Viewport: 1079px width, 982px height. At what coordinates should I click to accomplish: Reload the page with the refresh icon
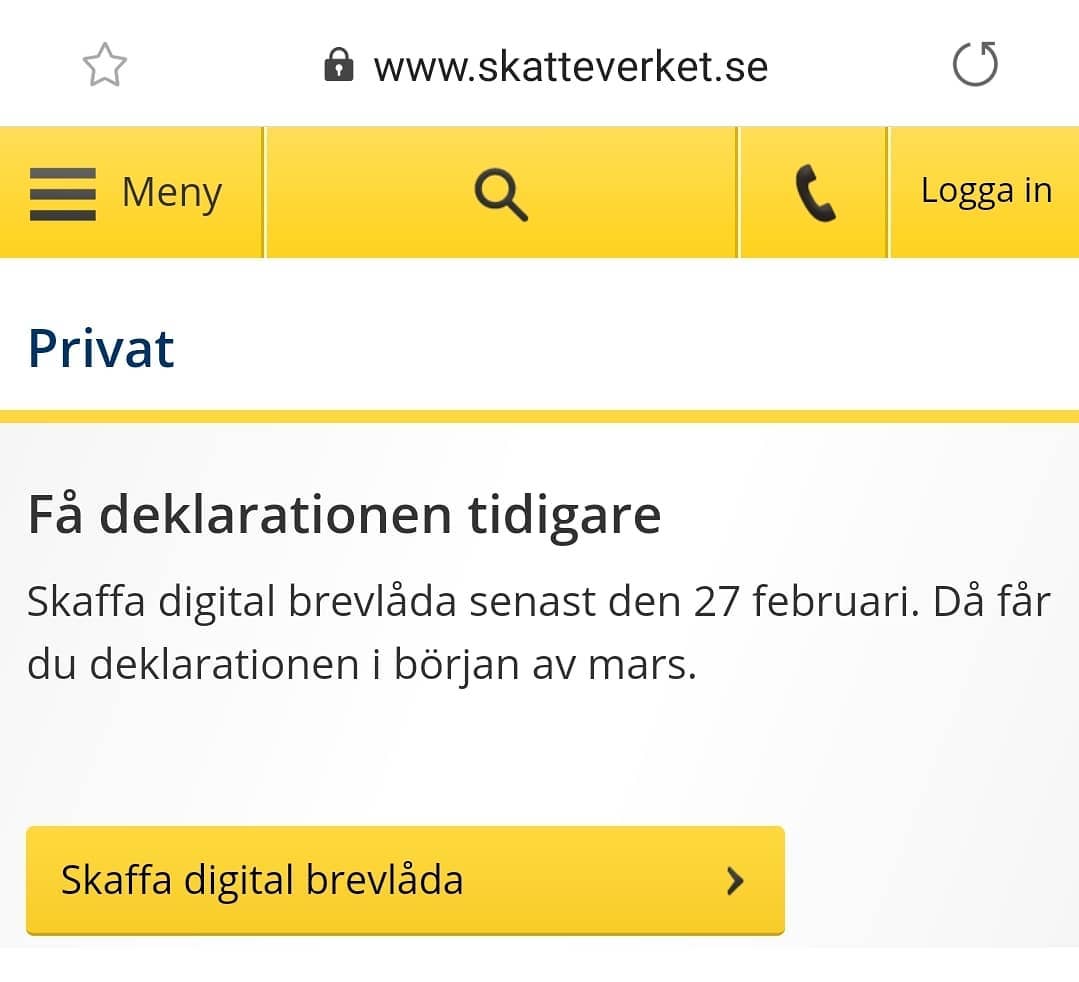975,64
